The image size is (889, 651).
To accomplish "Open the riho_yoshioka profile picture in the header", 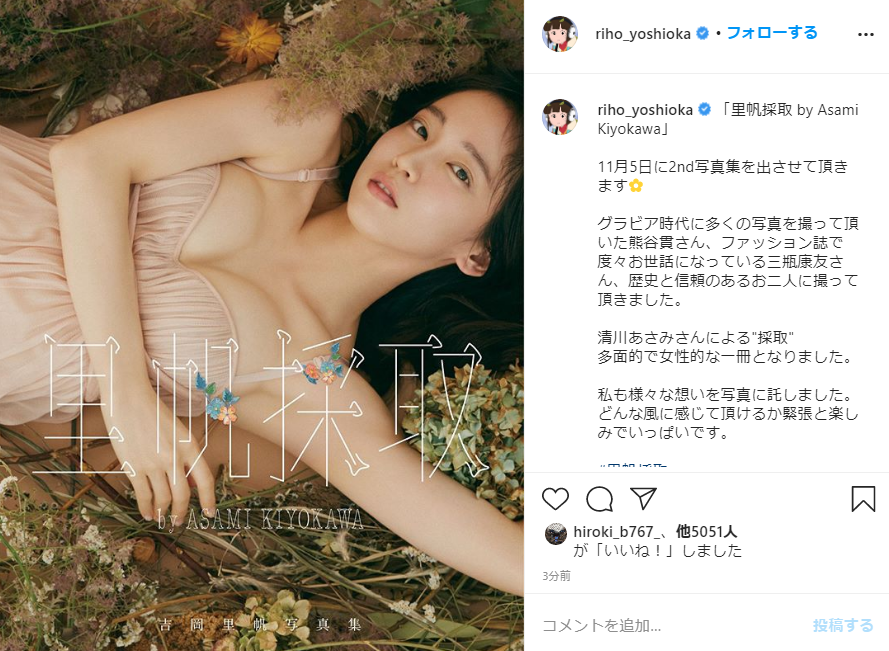I will [x=560, y=34].
